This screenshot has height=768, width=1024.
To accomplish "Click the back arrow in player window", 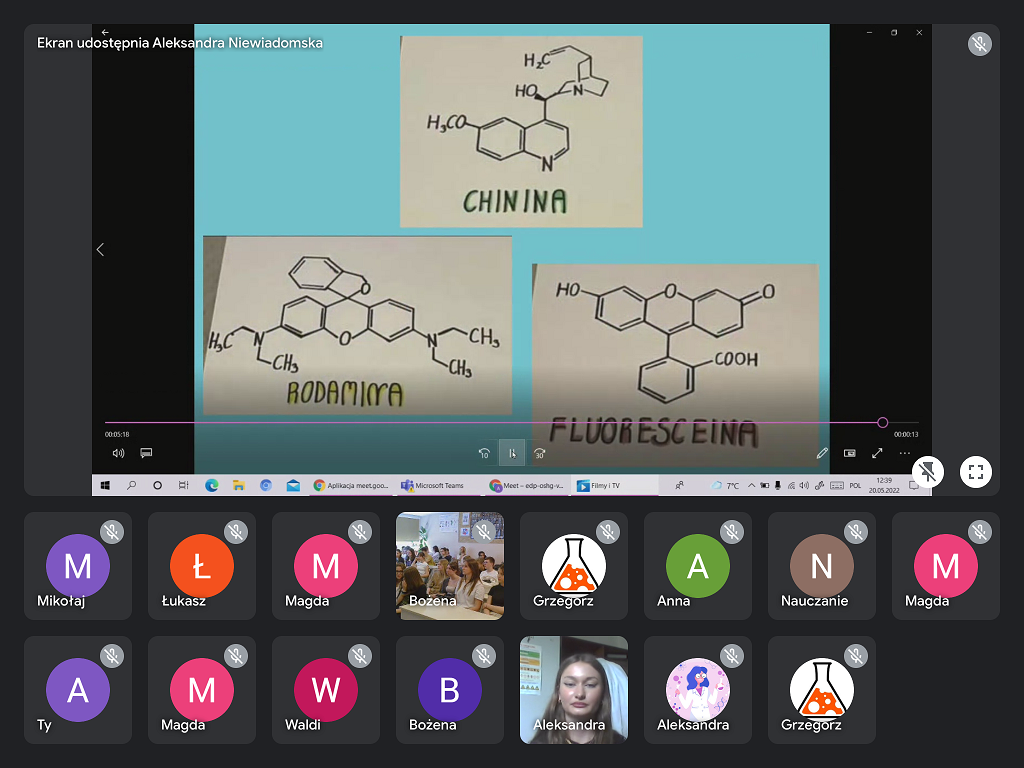I will (105, 32).
